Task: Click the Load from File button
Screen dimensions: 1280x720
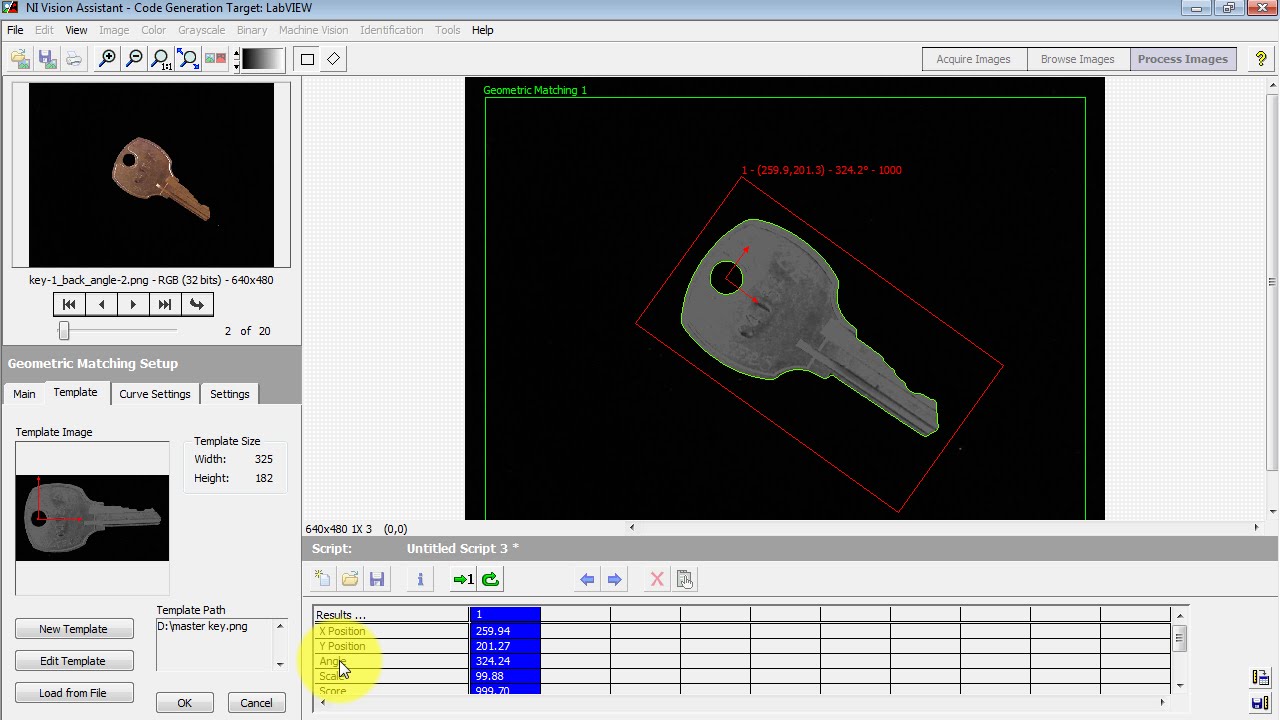Action: [x=74, y=693]
